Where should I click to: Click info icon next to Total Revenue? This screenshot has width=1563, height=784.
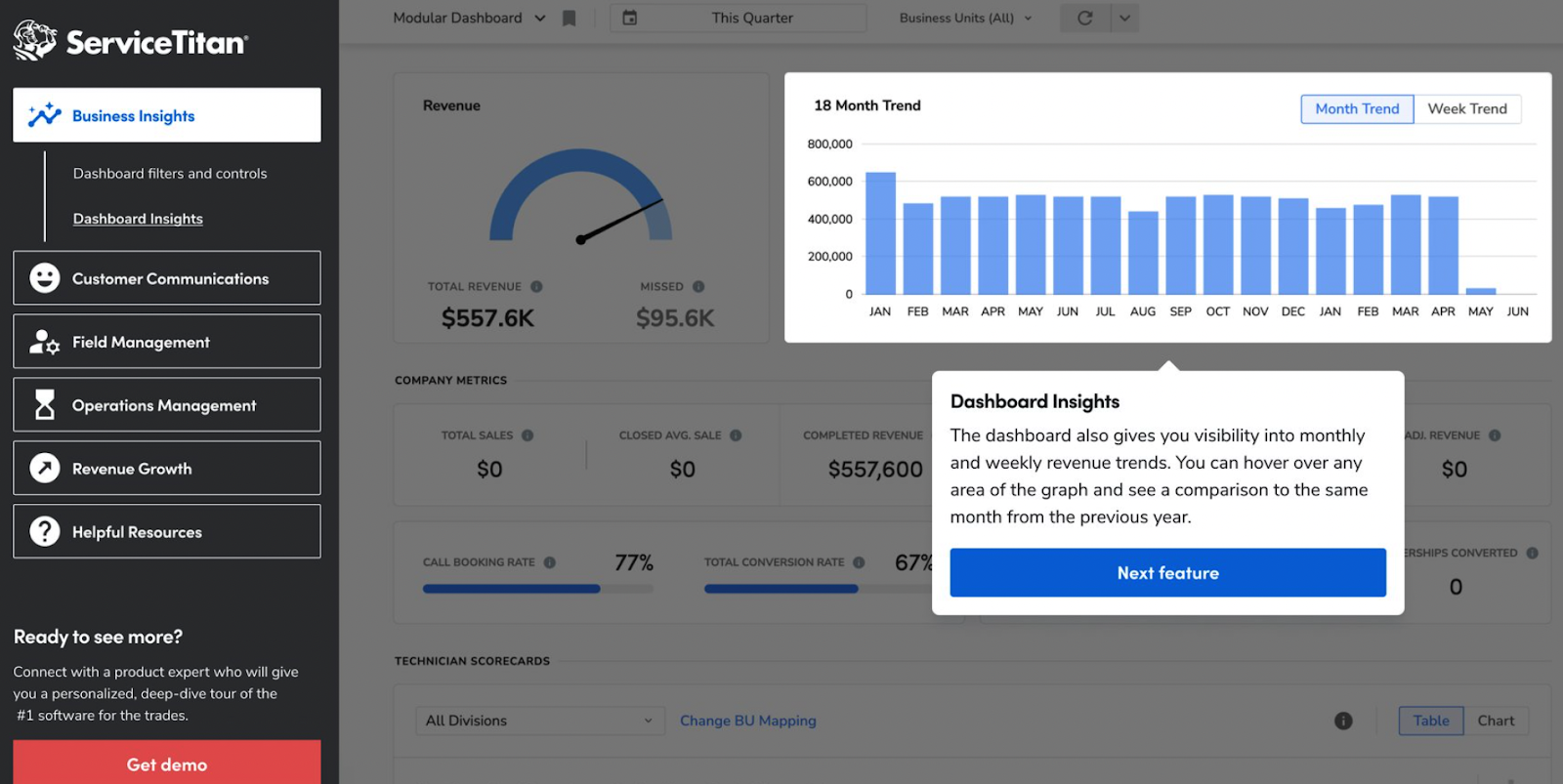[x=536, y=286]
